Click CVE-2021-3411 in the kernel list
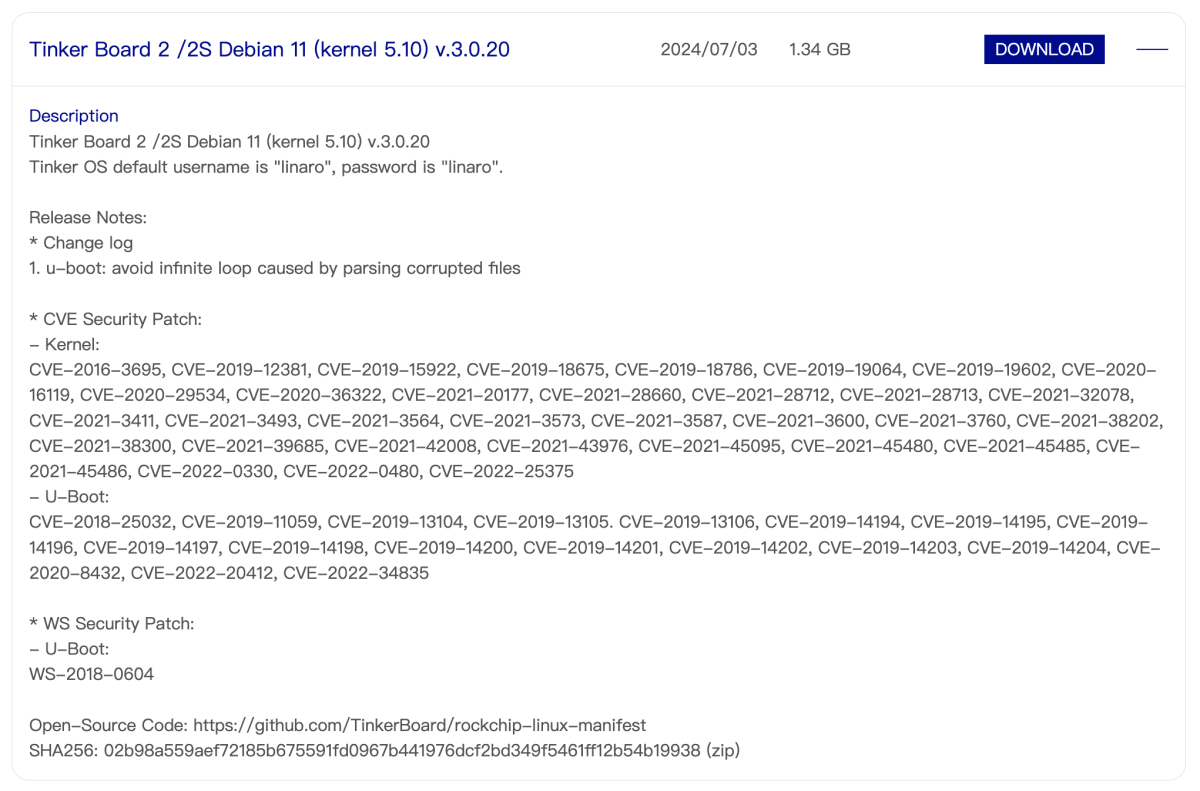Image resolution: width=1200 pixels, height=791 pixels. 92,421
